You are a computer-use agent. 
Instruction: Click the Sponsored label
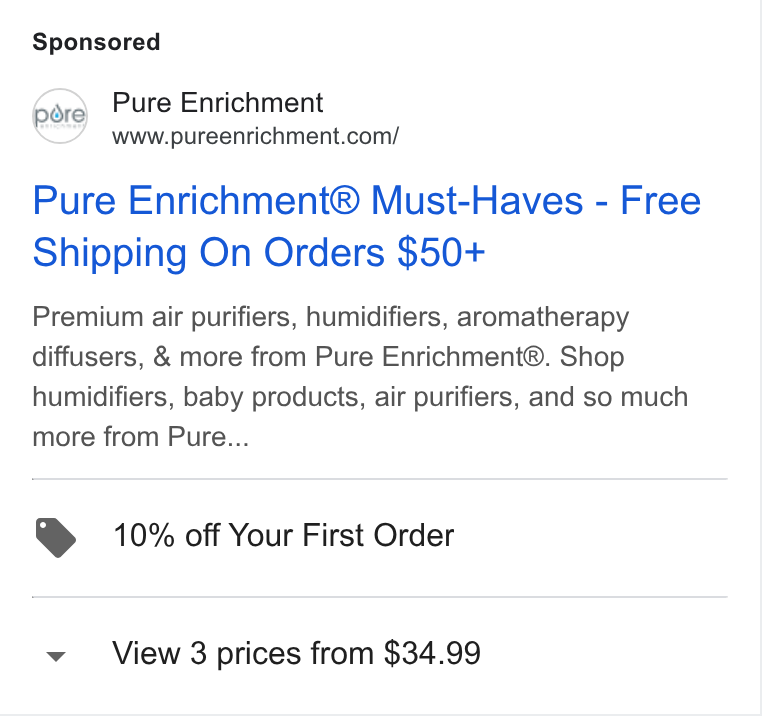(96, 42)
